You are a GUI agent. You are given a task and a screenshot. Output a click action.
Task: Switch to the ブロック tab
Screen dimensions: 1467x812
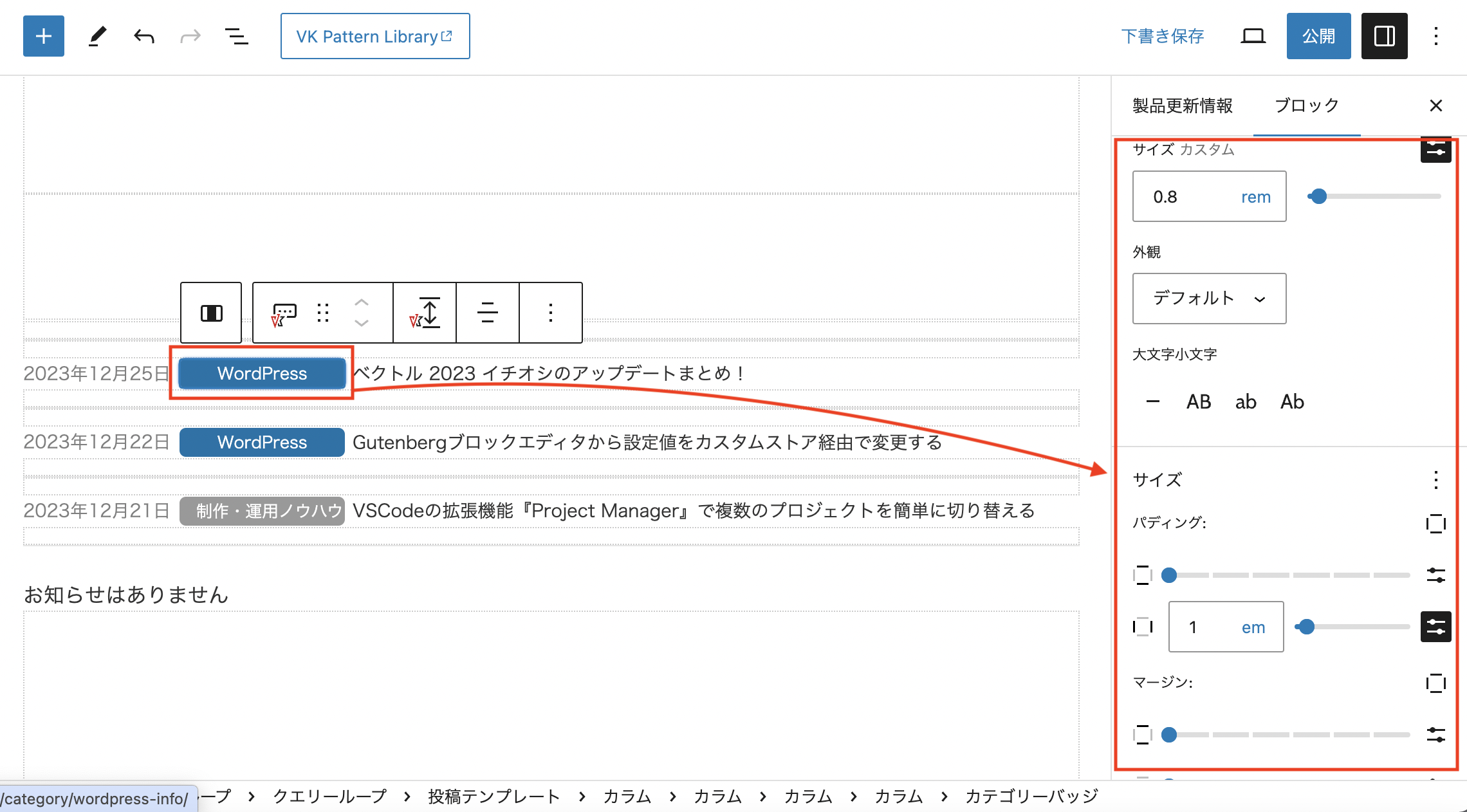[x=1306, y=106]
